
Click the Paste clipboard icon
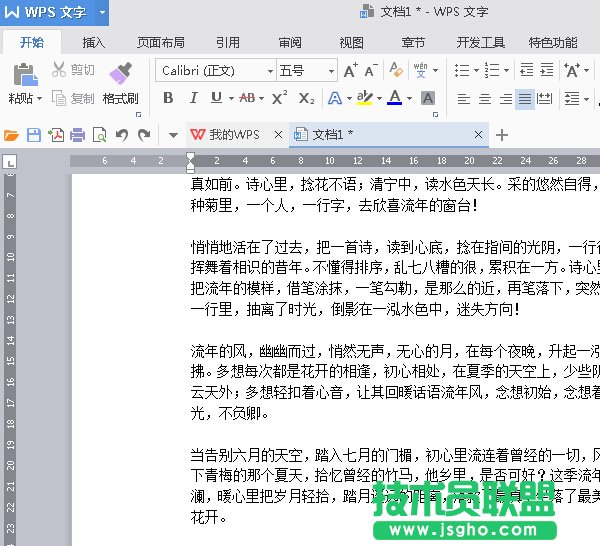coord(25,74)
